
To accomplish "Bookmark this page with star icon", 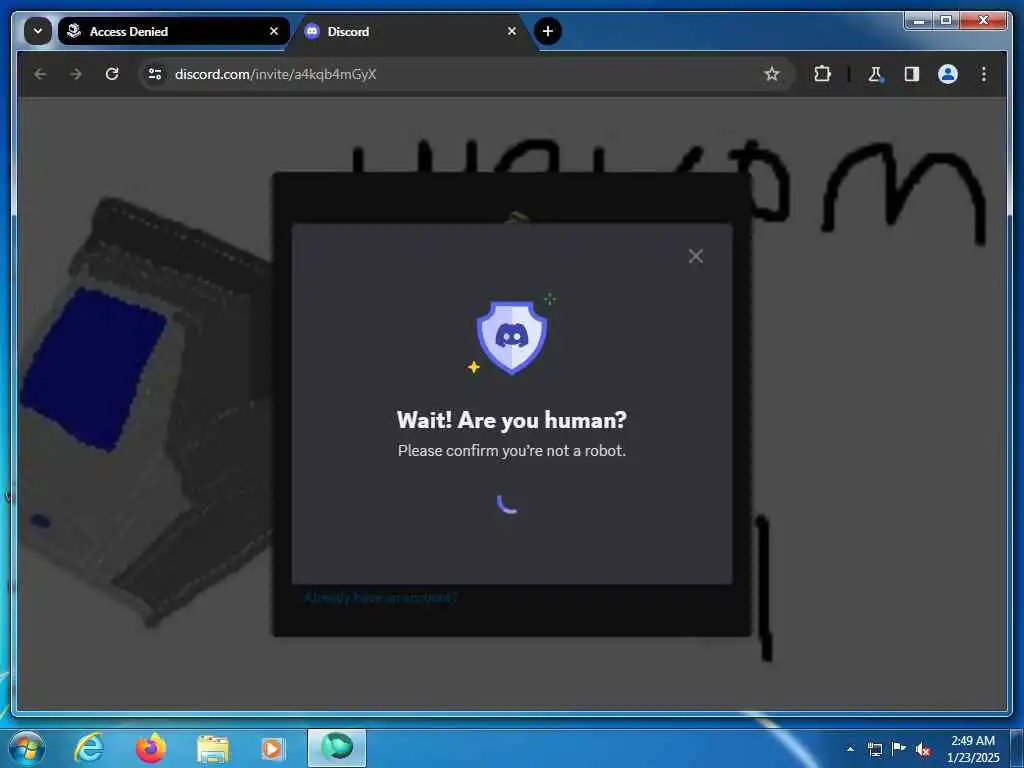I will 772,74.
